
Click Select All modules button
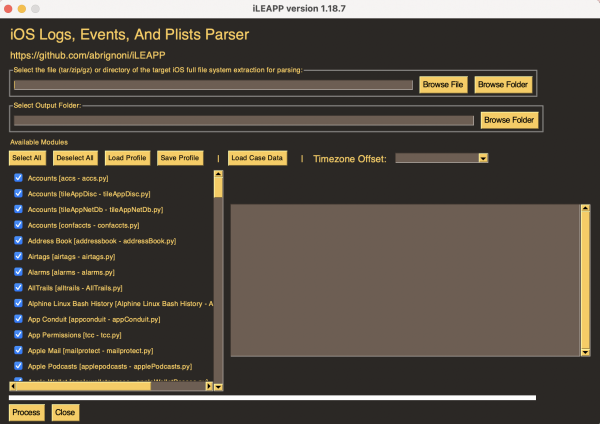click(x=27, y=158)
